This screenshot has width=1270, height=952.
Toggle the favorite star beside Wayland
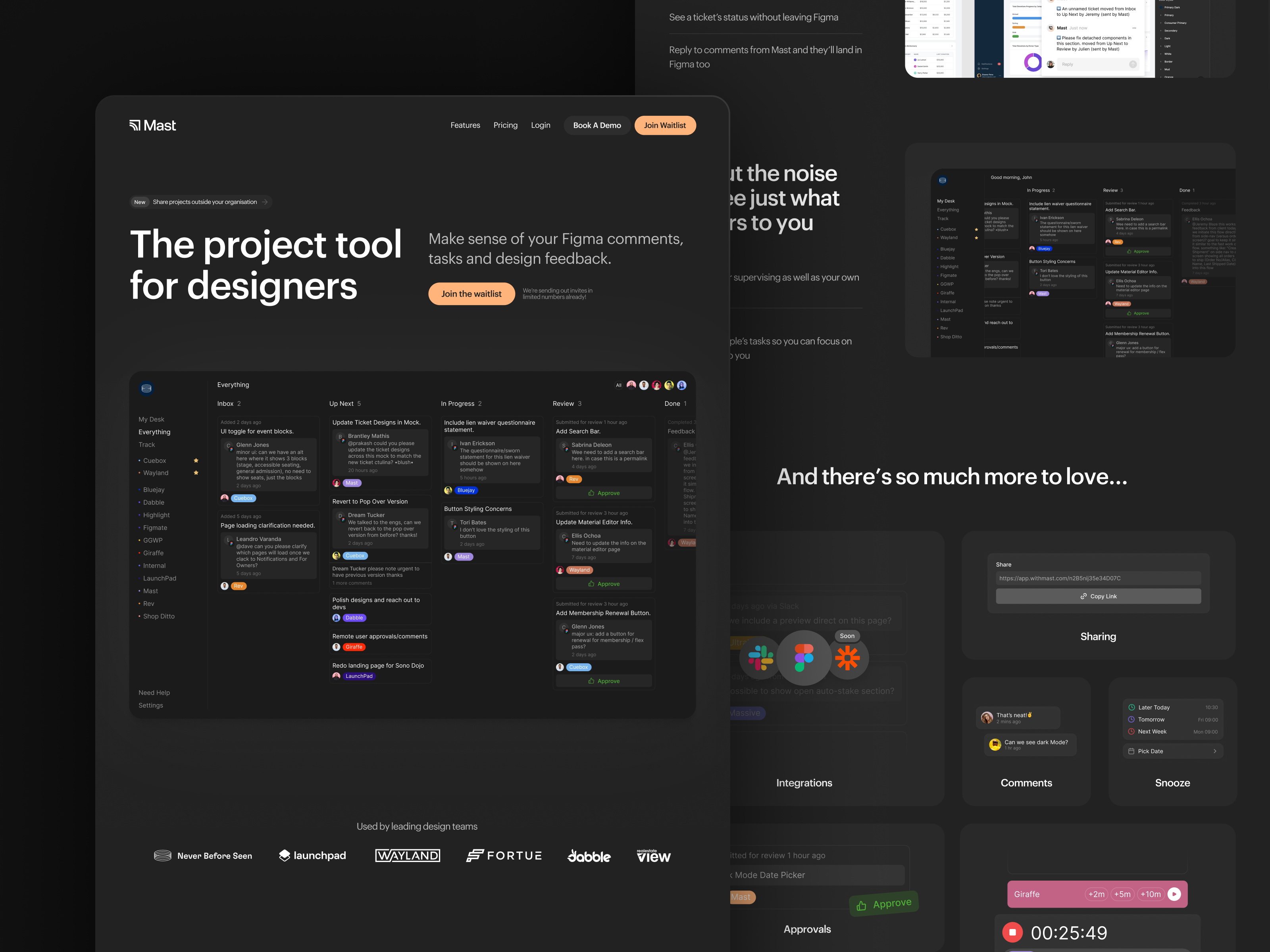coord(196,473)
